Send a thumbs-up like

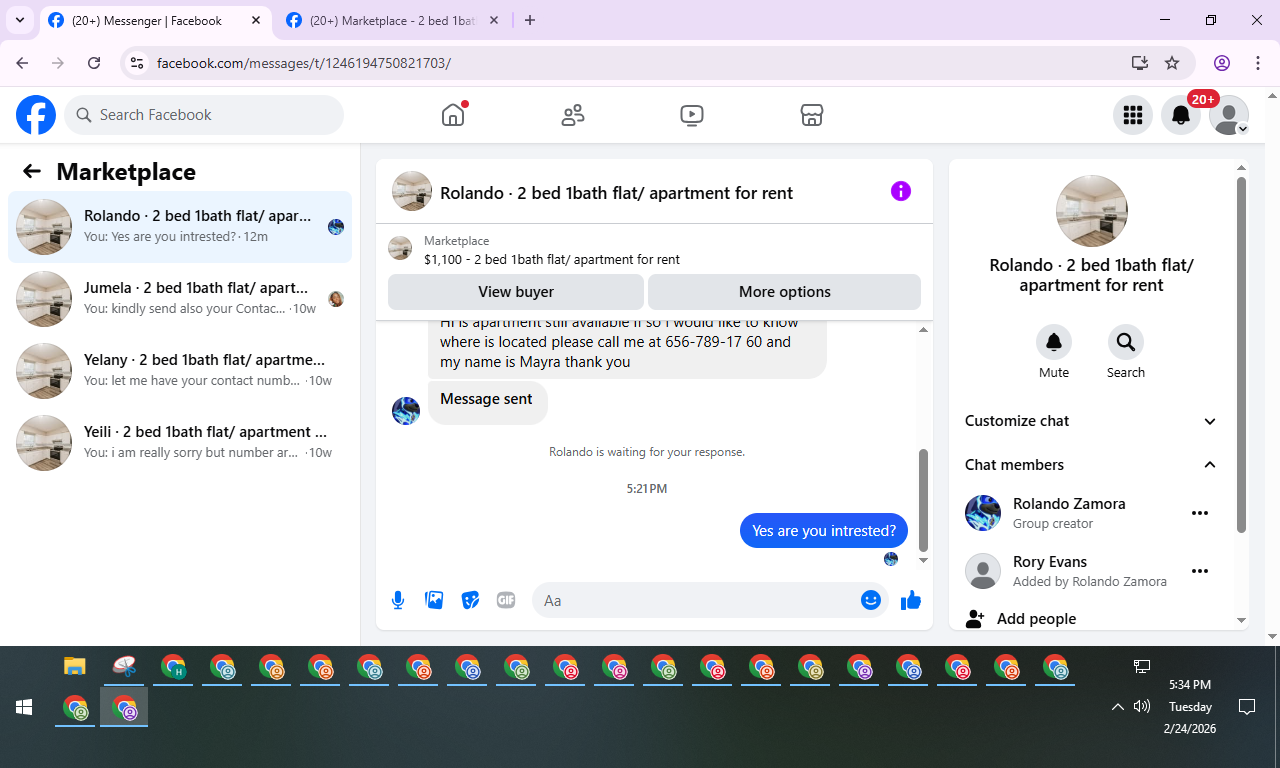(910, 600)
